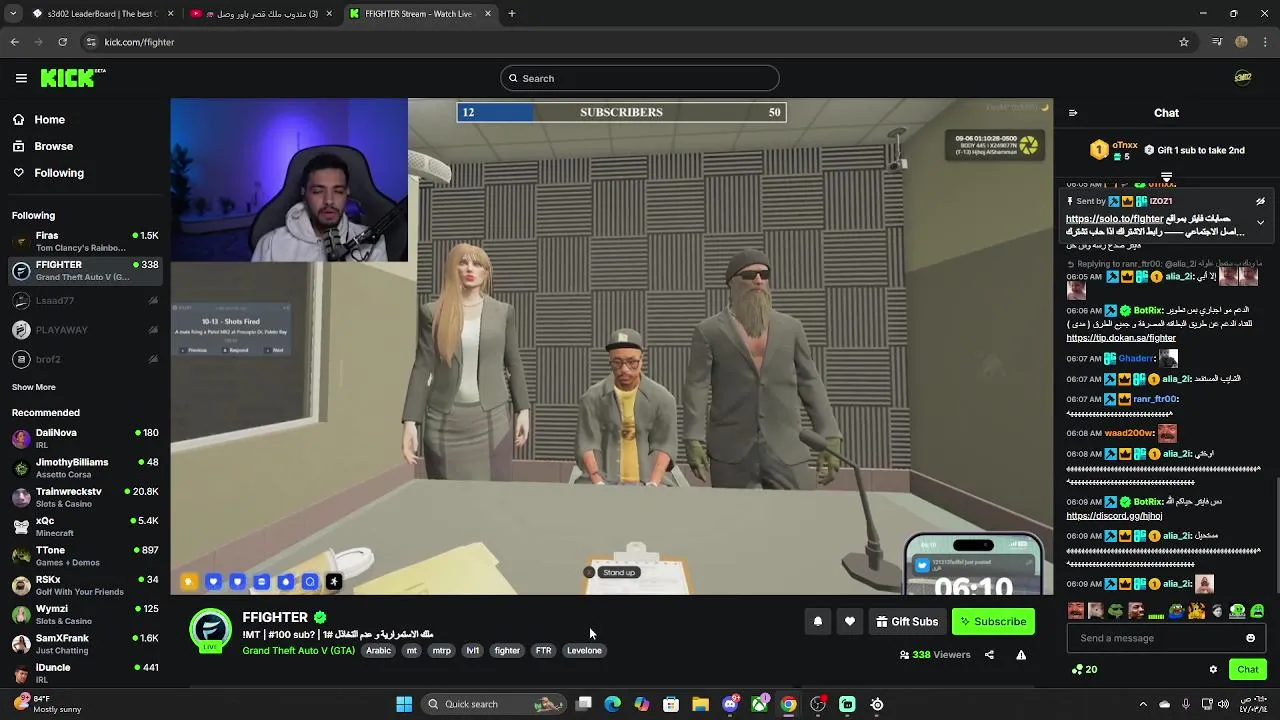Open brof2 channel in sidebar
Image resolution: width=1280 pixels, height=720 pixels.
click(85, 359)
